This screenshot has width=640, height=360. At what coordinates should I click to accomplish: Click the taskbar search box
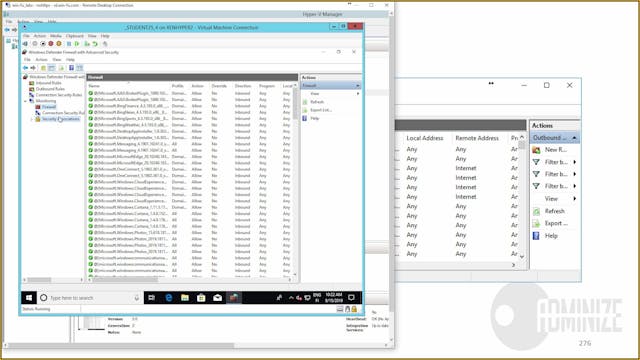[x=90, y=298]
